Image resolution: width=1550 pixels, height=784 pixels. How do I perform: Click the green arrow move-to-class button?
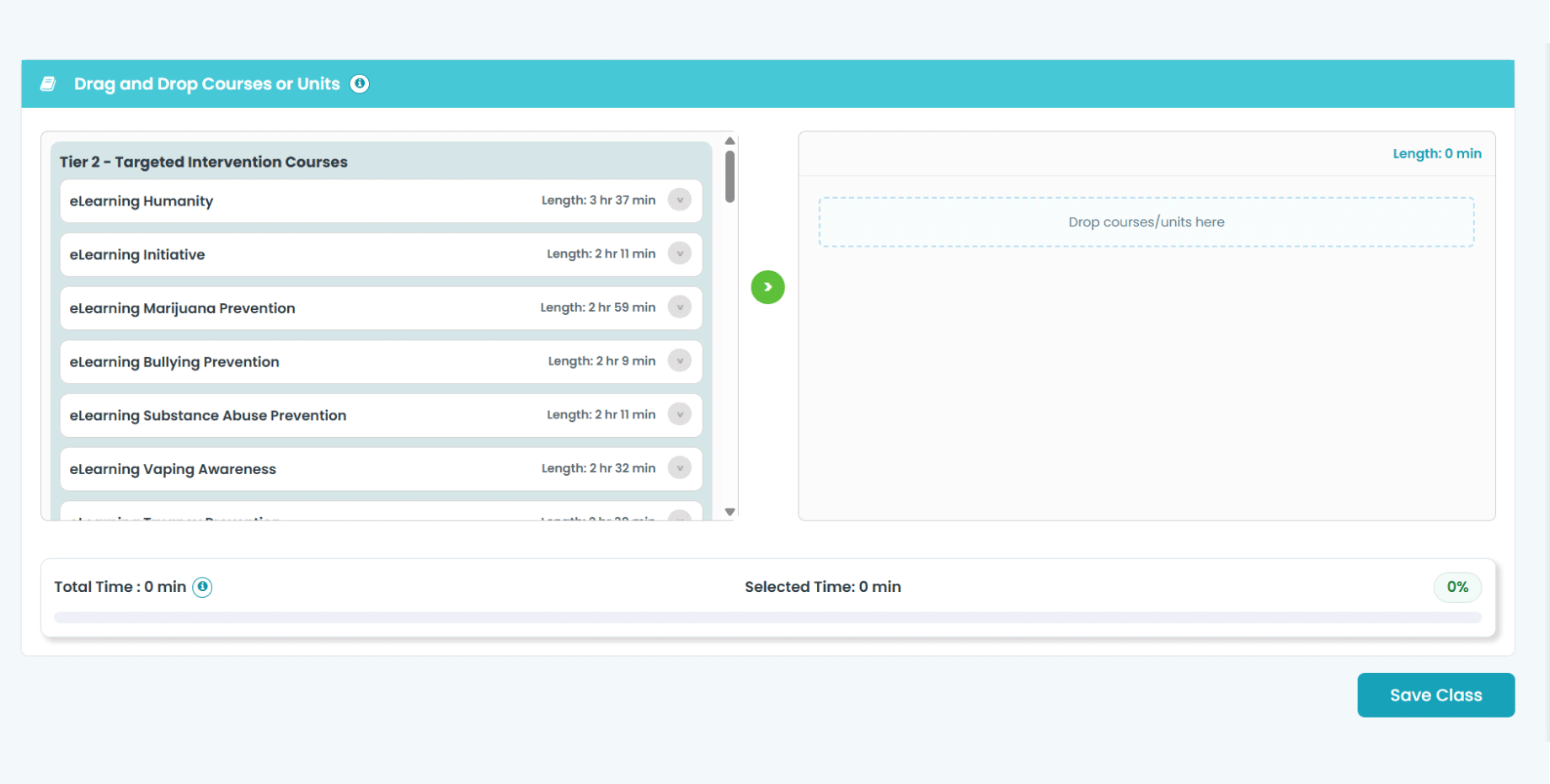(767, 287)
